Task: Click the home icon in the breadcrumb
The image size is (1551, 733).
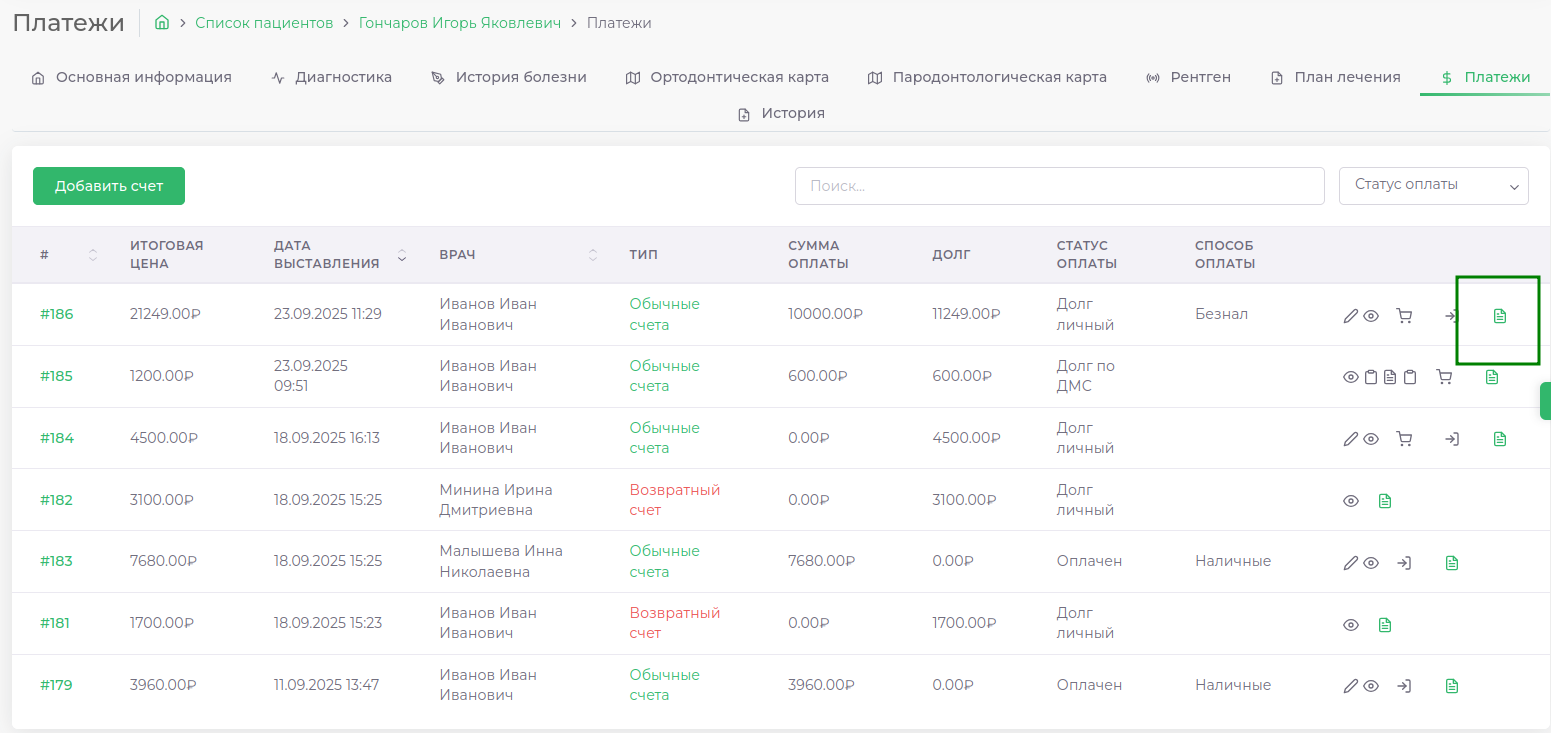Action: [162, 22]
